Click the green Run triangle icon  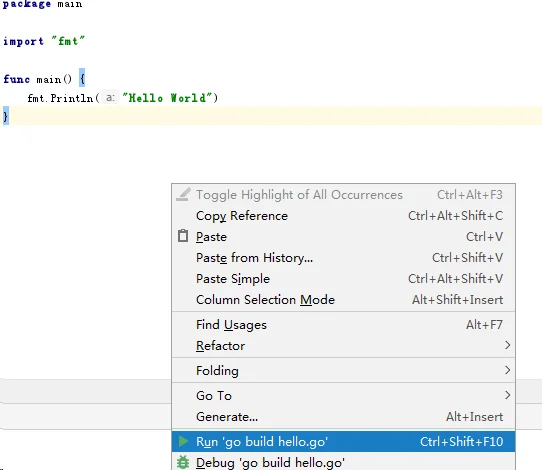tap(184, 441)
